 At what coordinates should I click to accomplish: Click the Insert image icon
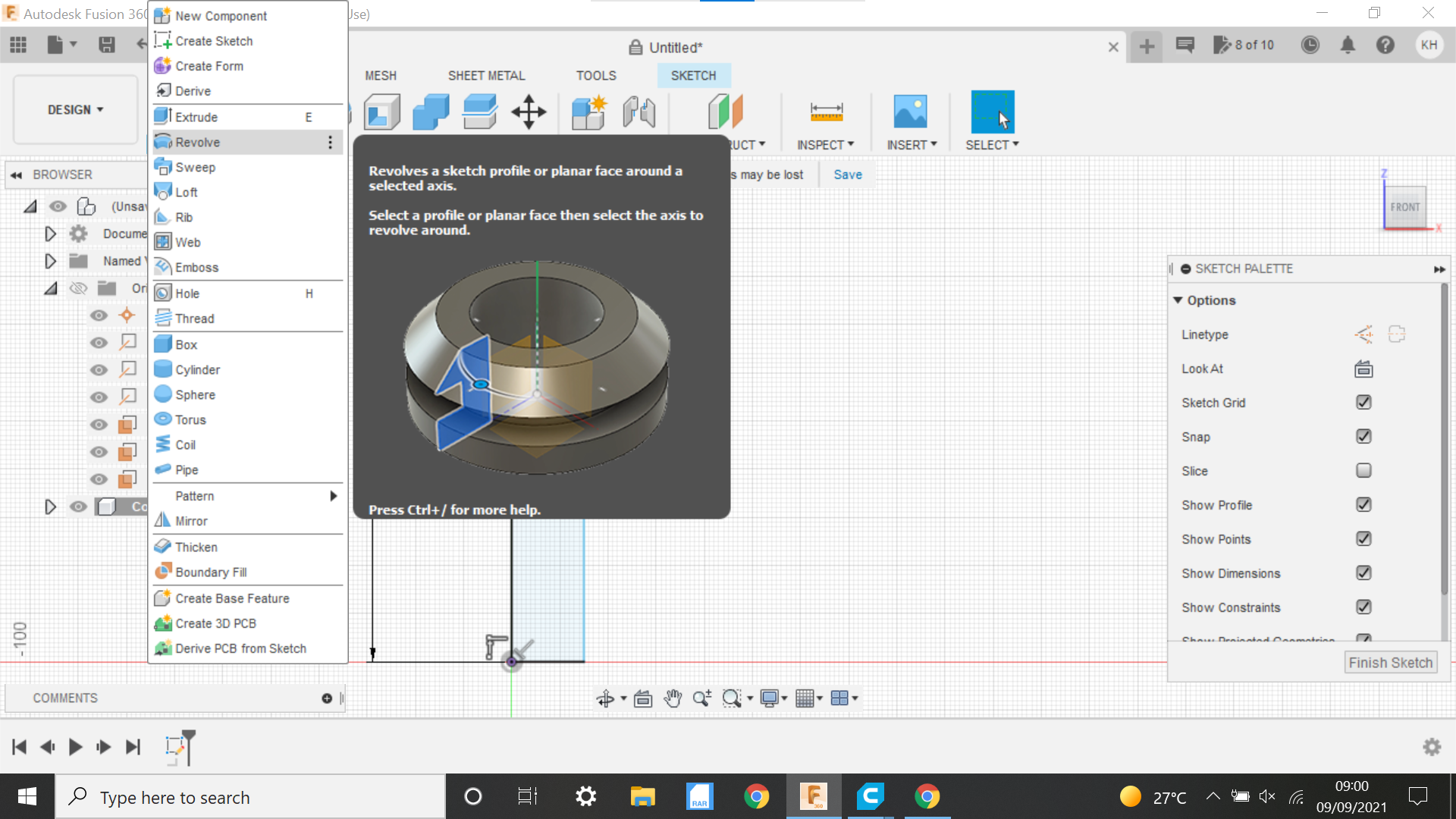pos(910,112)
